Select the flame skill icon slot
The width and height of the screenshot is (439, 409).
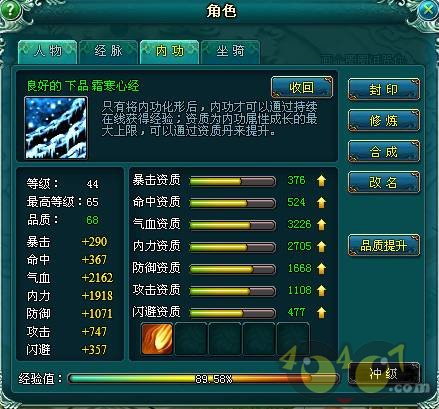[157, 339]
